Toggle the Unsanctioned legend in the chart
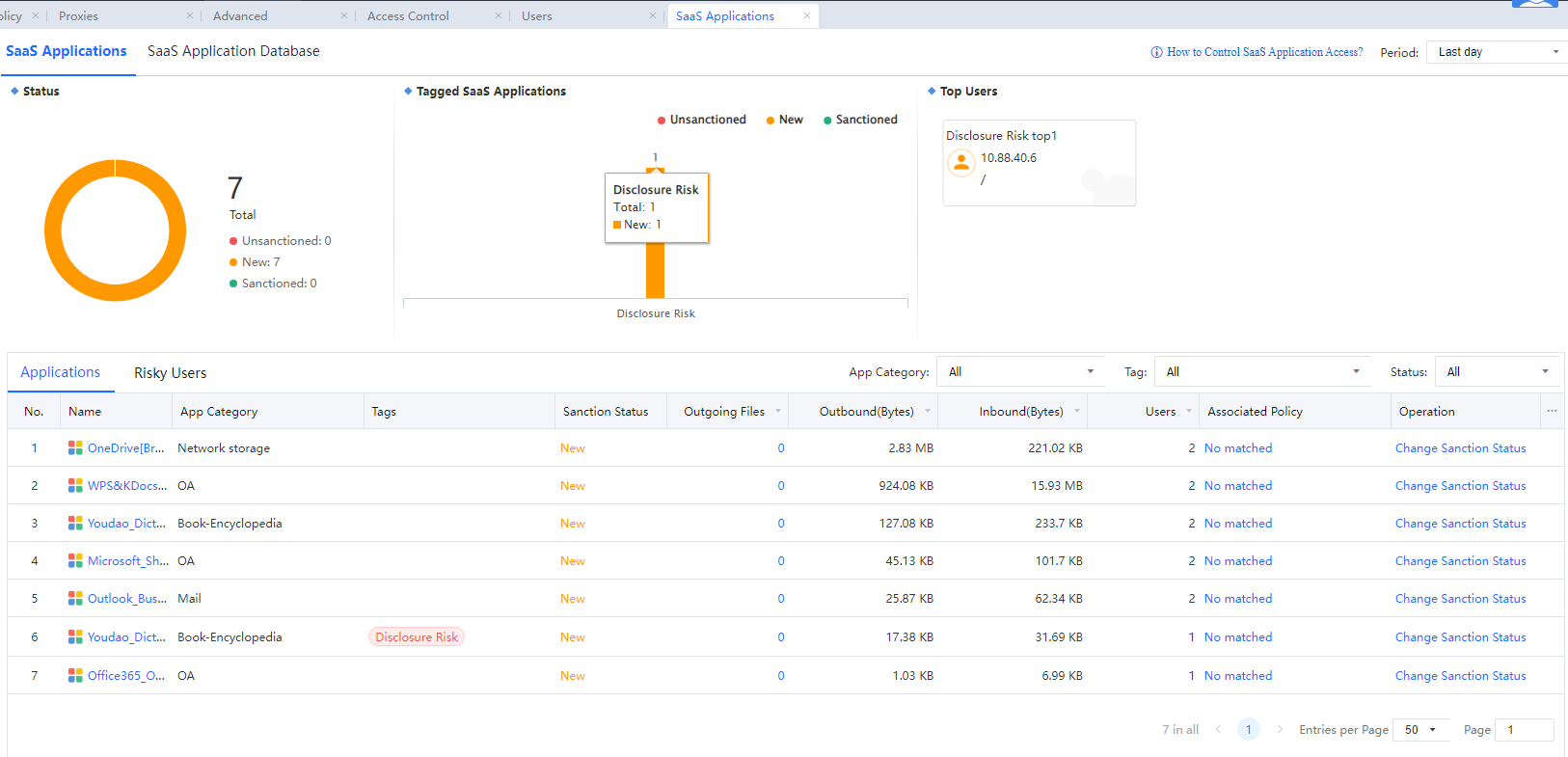 702,120
